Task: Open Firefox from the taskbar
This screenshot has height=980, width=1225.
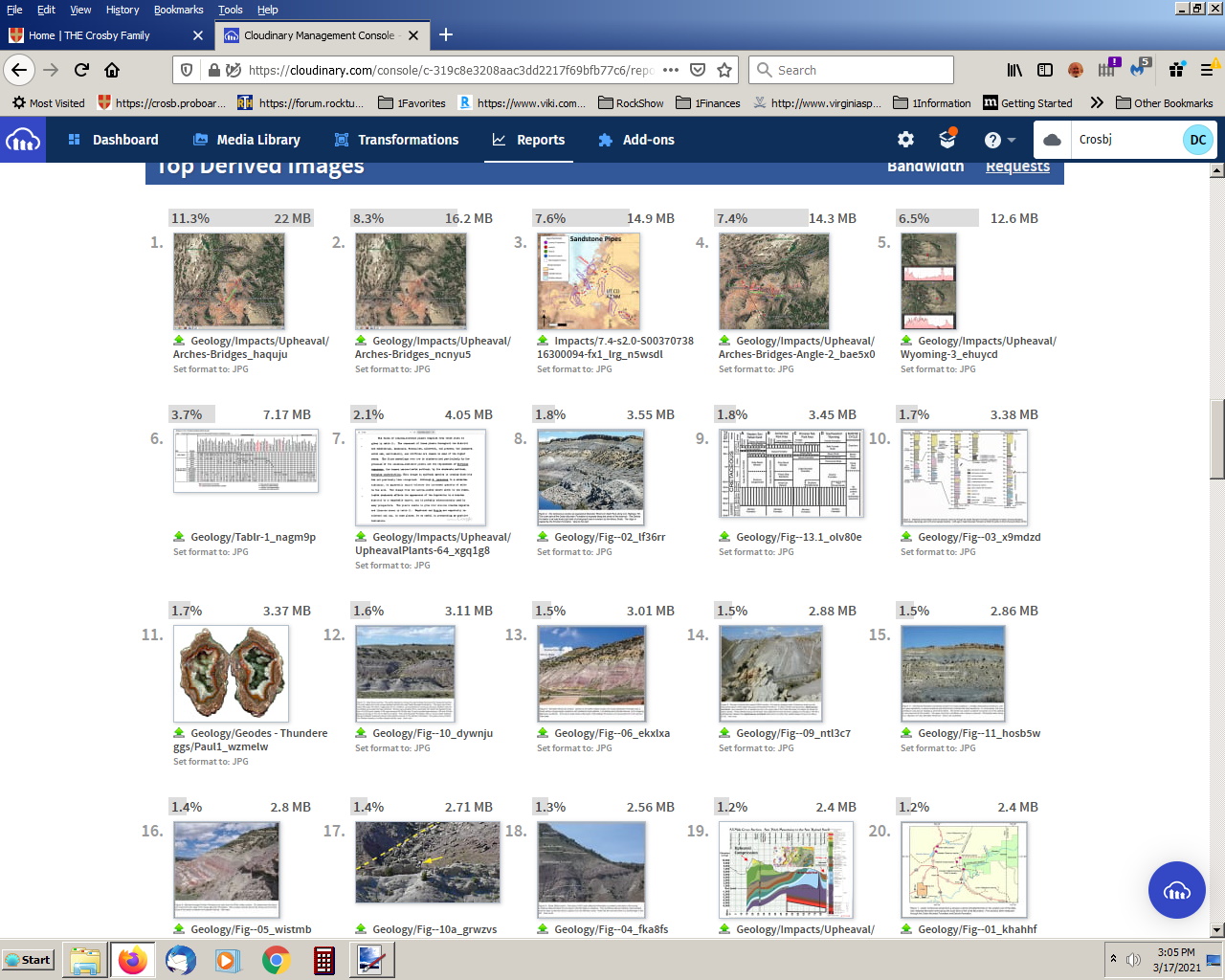Action: (x=133, y=960)
